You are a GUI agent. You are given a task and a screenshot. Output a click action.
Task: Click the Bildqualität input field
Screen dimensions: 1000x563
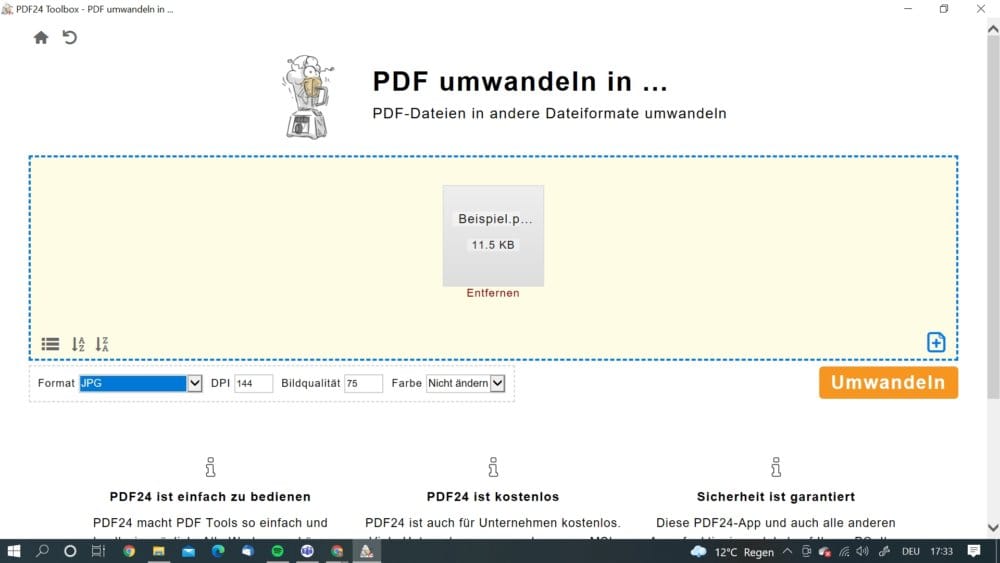[363, 383]
